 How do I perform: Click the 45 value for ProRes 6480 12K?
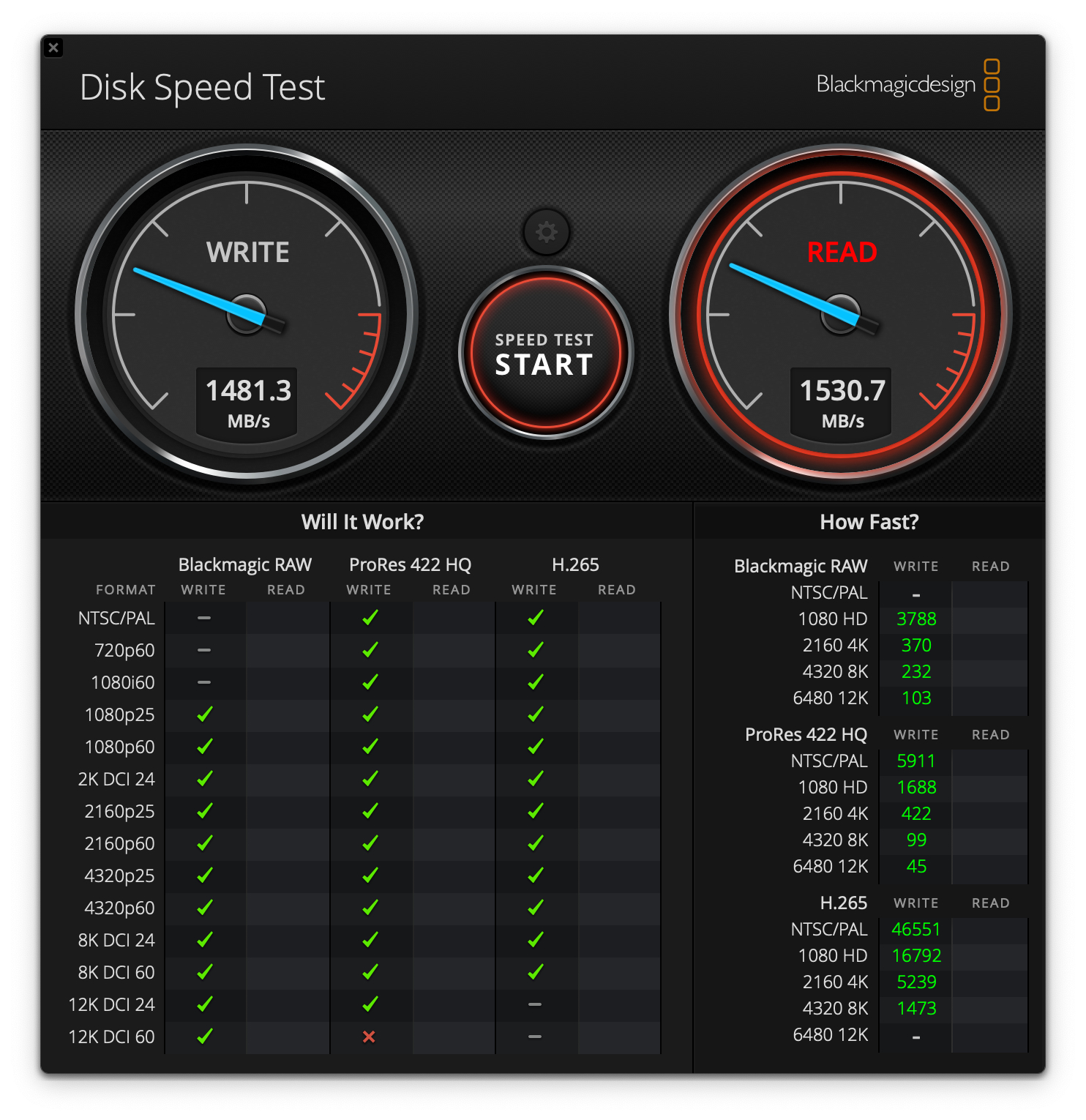916,867
